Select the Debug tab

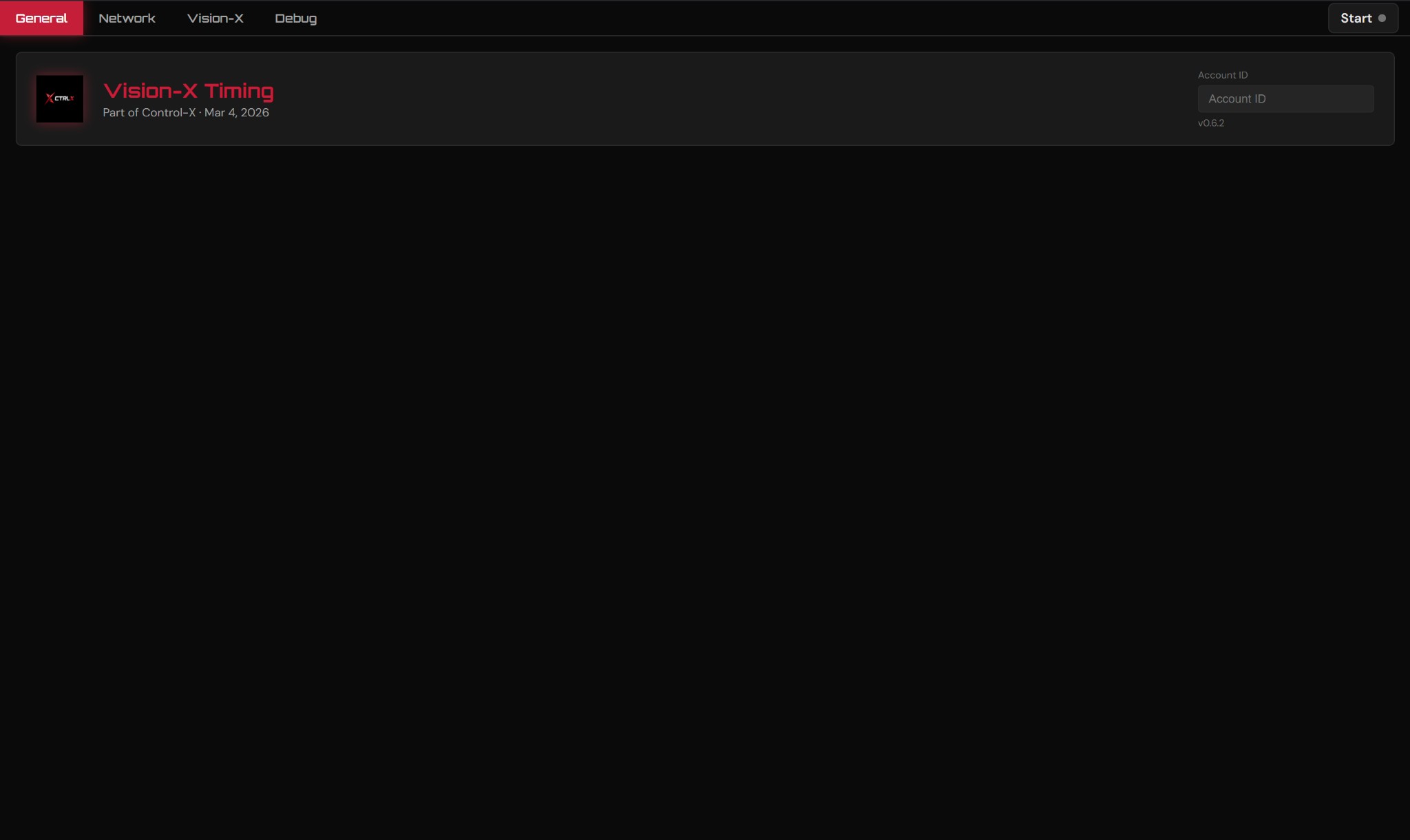pyautogui.click(x=295, y=19)
